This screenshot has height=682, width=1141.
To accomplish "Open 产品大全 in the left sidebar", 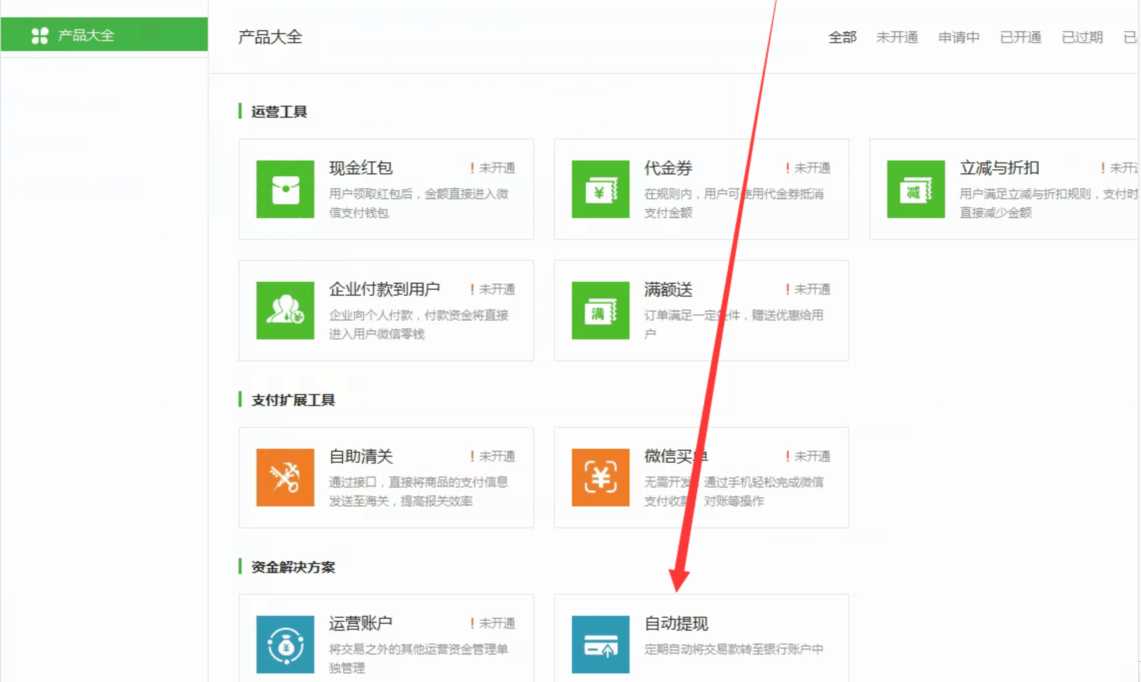I will point(86,36).
